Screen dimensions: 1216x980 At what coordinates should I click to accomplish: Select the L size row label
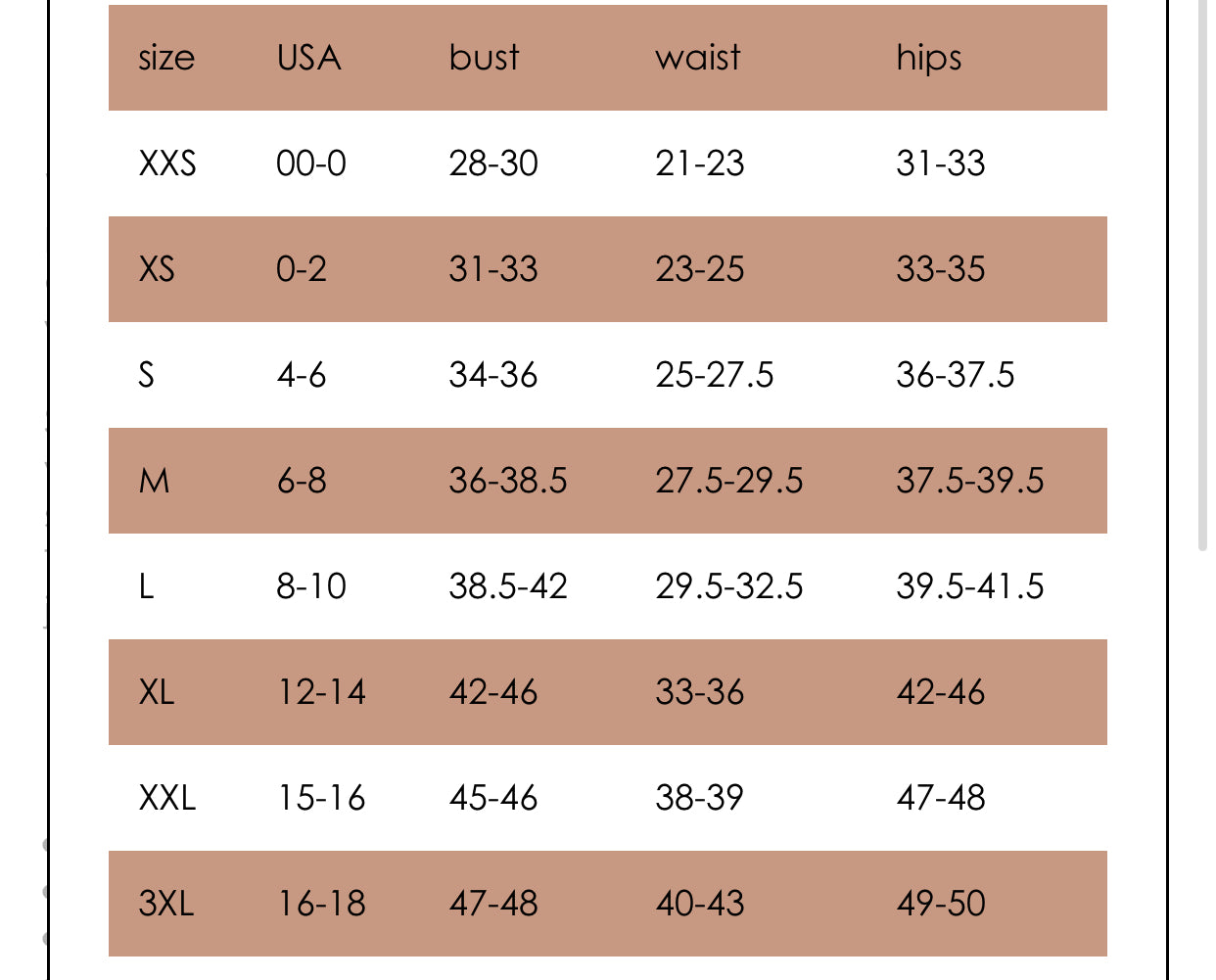coord(147,585)
